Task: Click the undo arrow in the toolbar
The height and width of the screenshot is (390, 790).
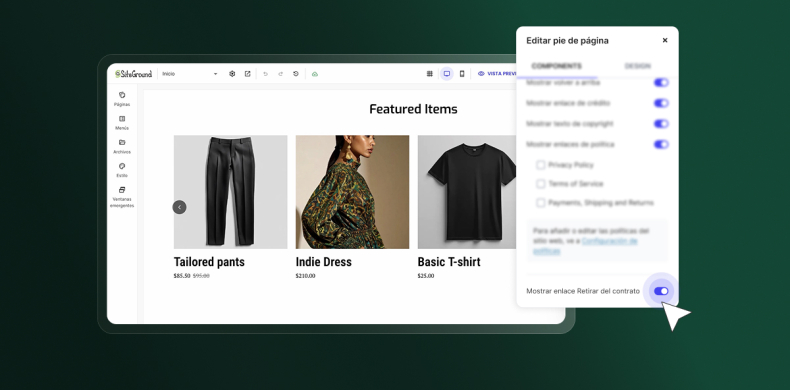Action: [x=266, y=74]
